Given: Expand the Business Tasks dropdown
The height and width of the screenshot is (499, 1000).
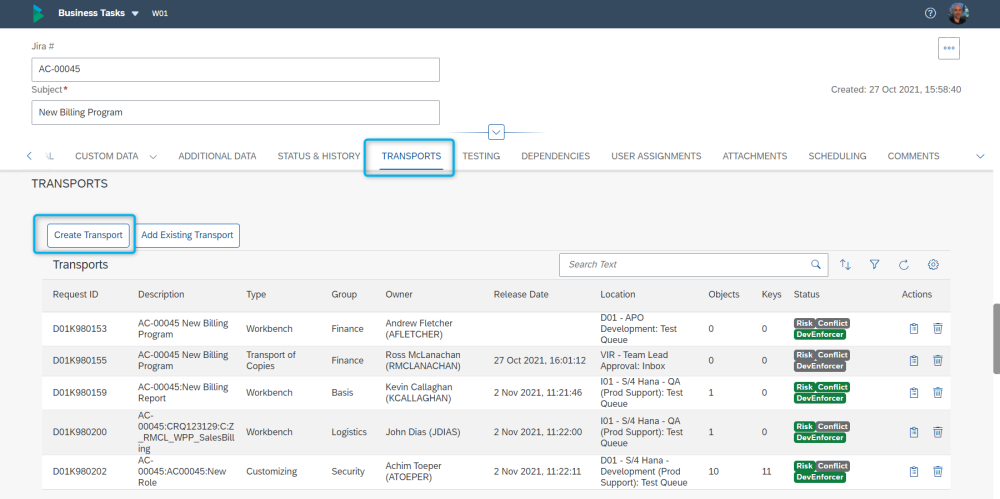Looking at the screenshot, I should pyautogui.click(x=135, y=14).
